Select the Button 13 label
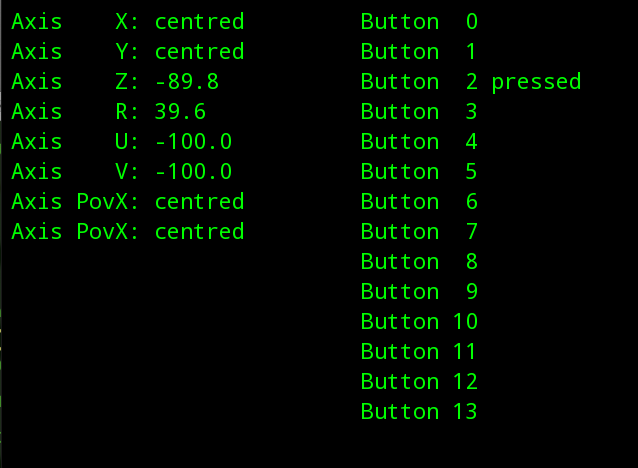638x468 pixels. 419,411
